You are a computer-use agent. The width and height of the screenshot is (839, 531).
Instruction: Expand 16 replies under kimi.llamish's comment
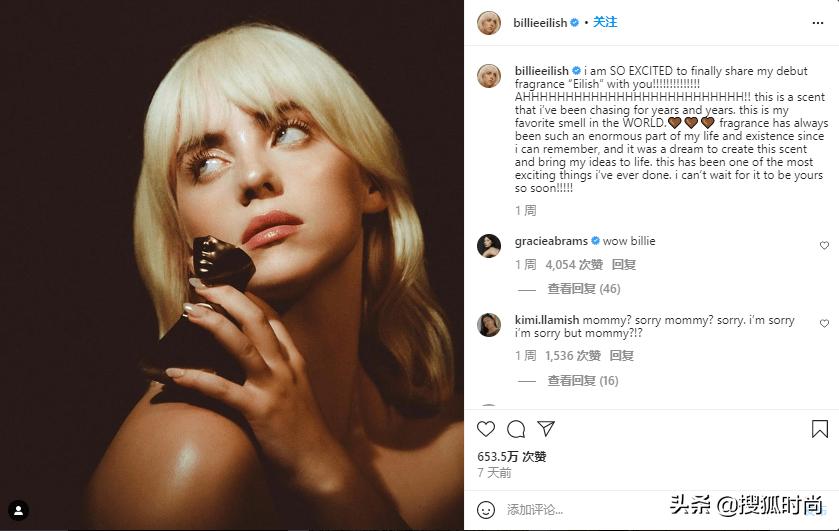(583, 381)
